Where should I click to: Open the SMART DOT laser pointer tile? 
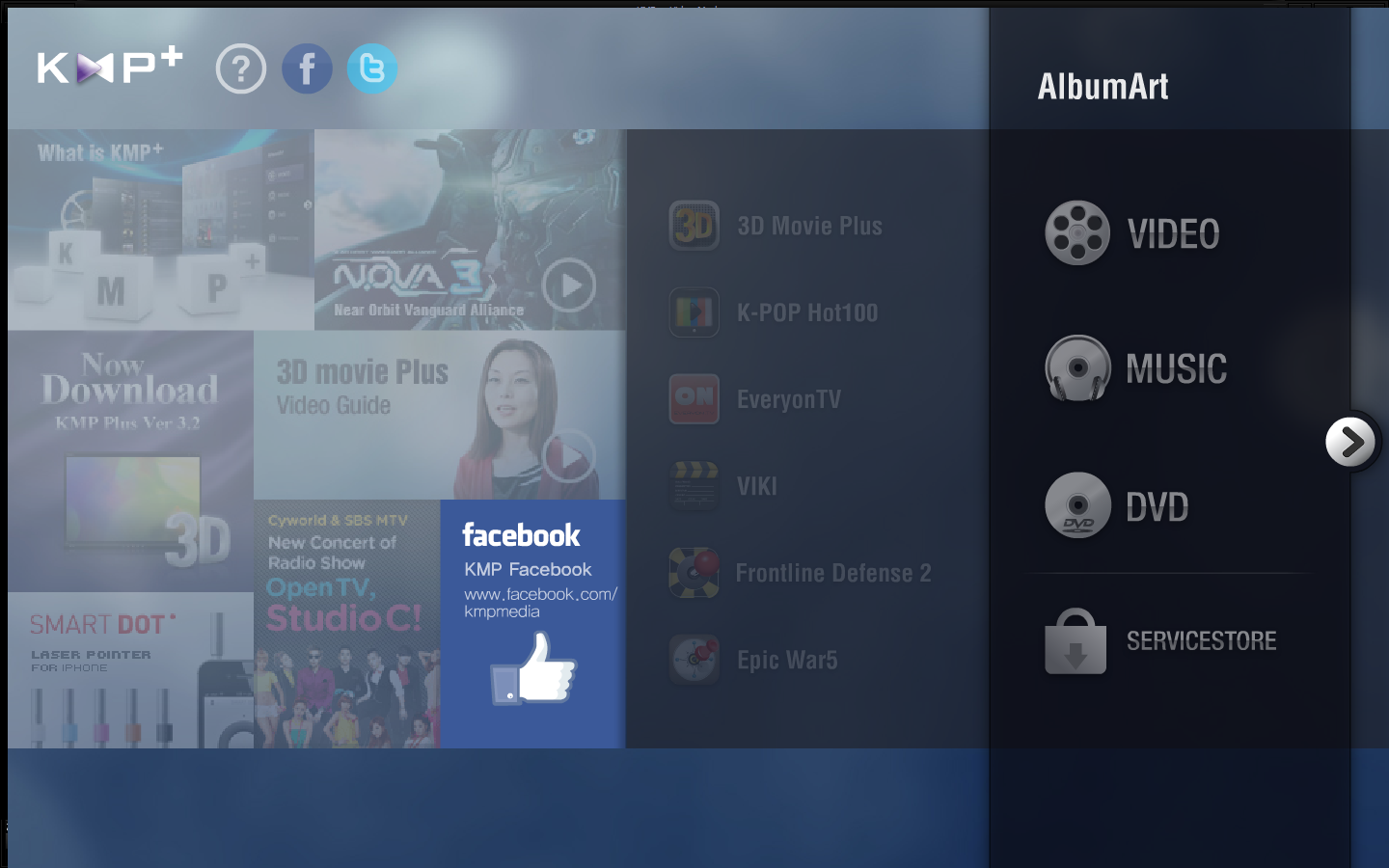130,670
